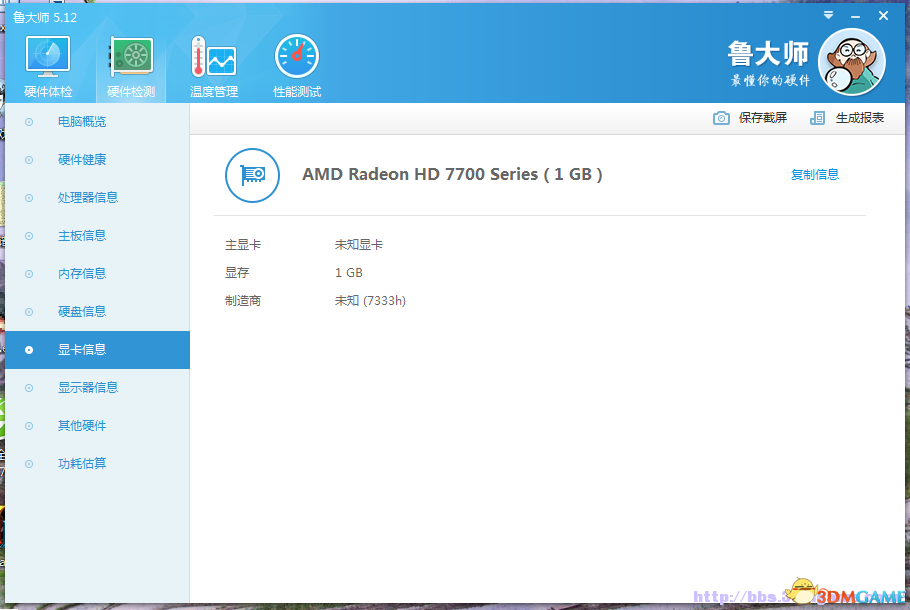Click the bullet beside 显示器信息
The image size is (910, 610).
(x=29, y=388)
